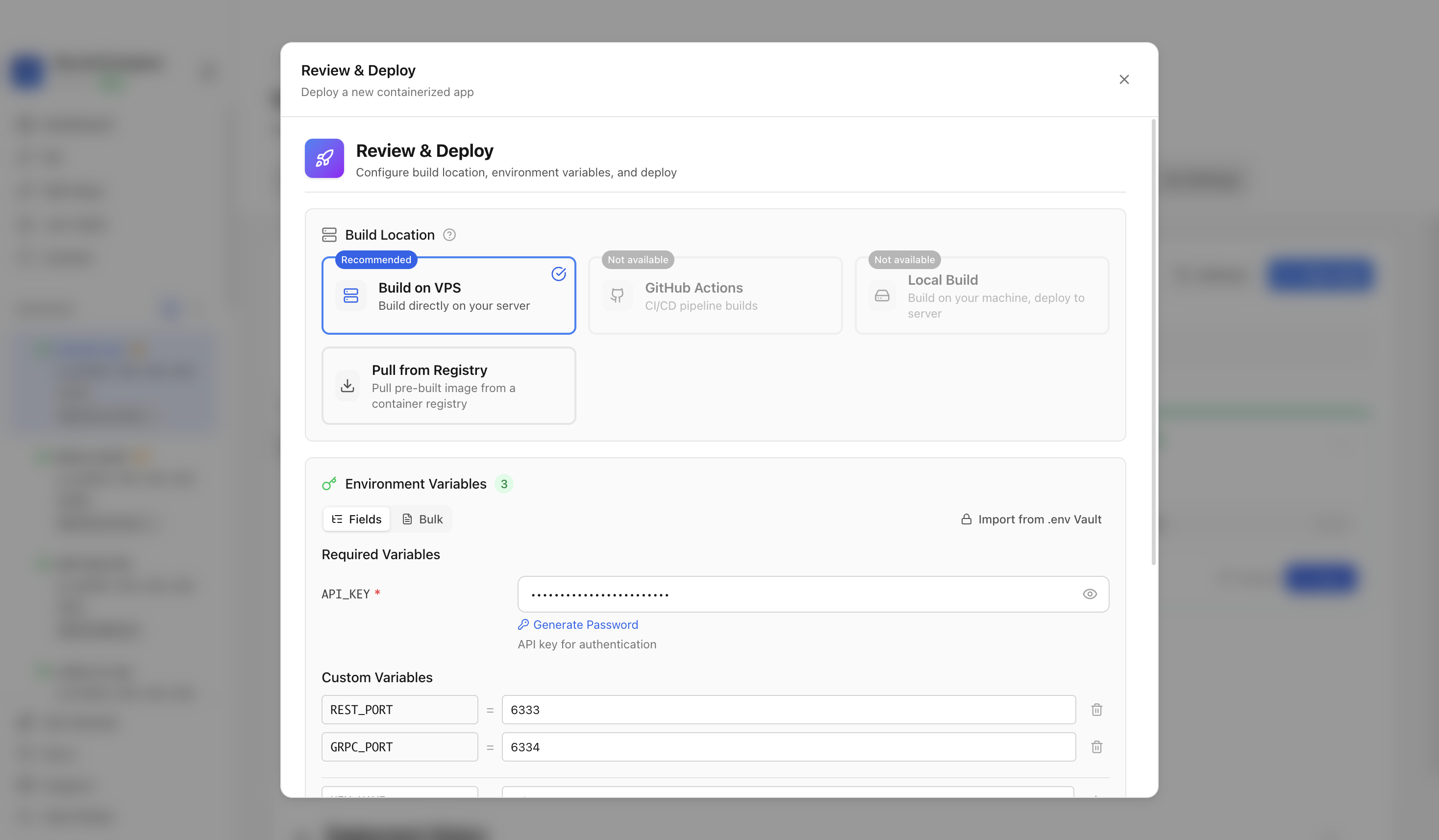Click Import from .env Vault
The image size is (1439, 840).
pyautogui.click(x=1031, y=519)
